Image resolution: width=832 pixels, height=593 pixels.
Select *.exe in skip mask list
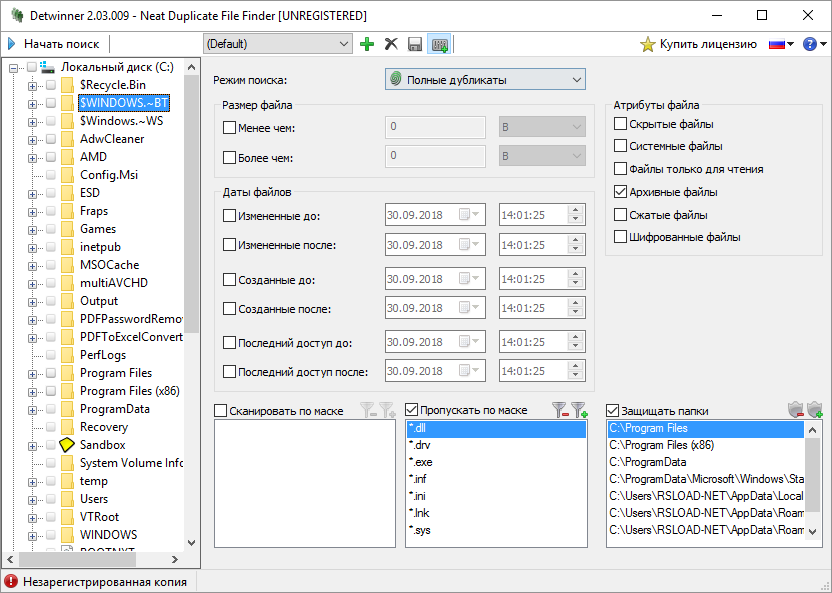pos(496,462)
